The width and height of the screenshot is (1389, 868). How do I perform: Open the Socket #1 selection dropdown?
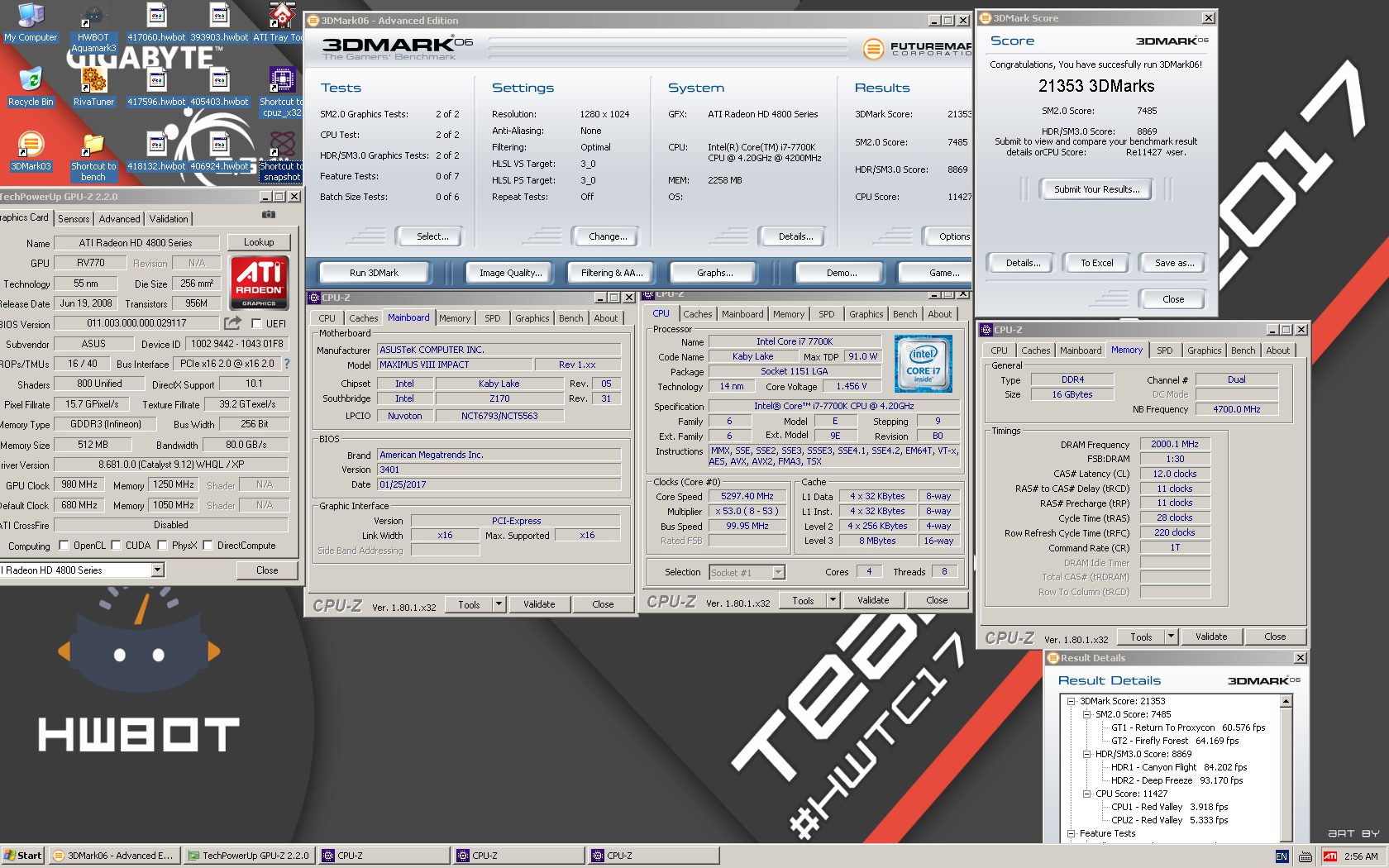click(x=778, y=572)
